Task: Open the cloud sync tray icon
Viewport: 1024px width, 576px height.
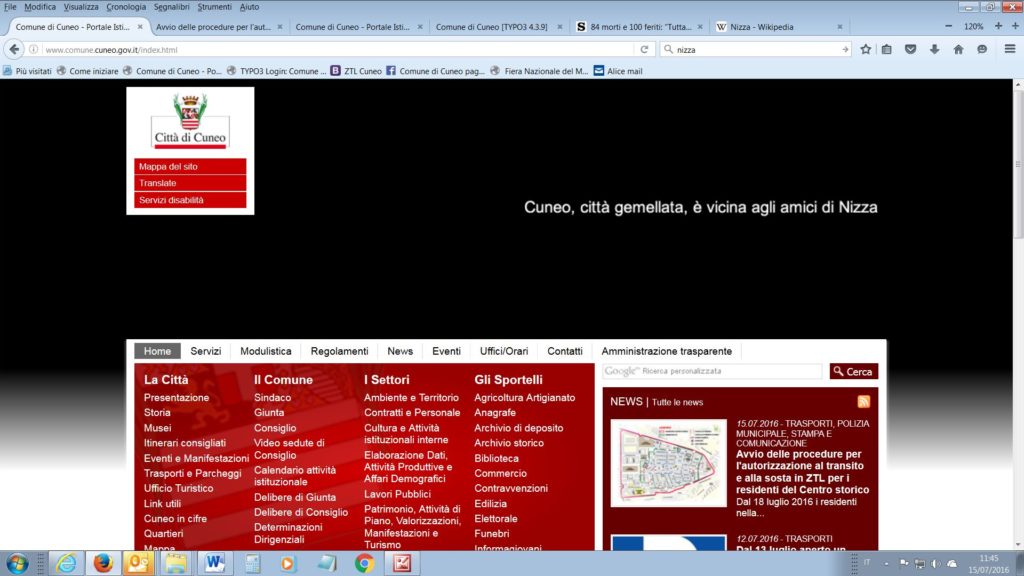Action: point(952,563)
